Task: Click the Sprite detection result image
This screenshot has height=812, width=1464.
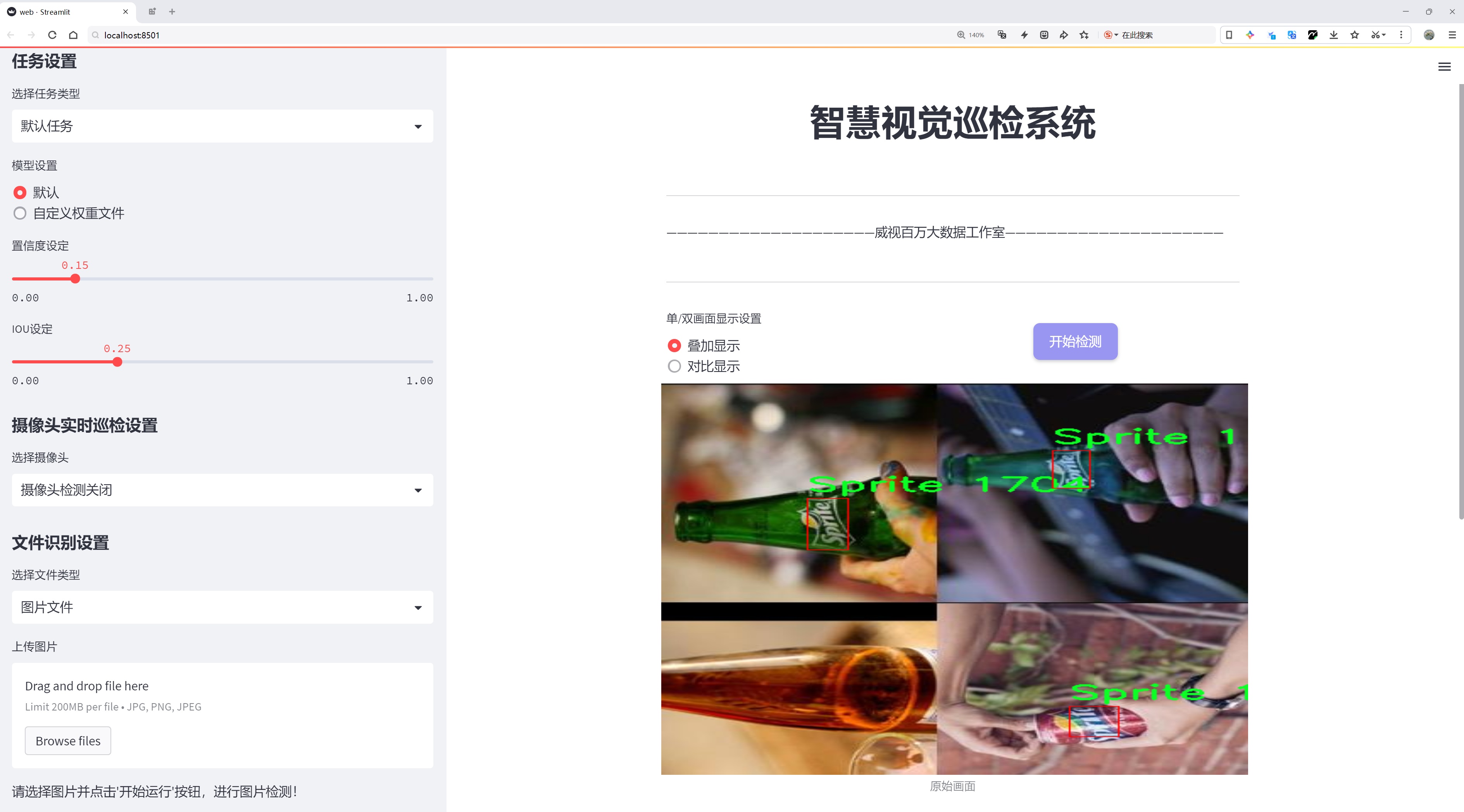Action: click(x=954, y=579)
